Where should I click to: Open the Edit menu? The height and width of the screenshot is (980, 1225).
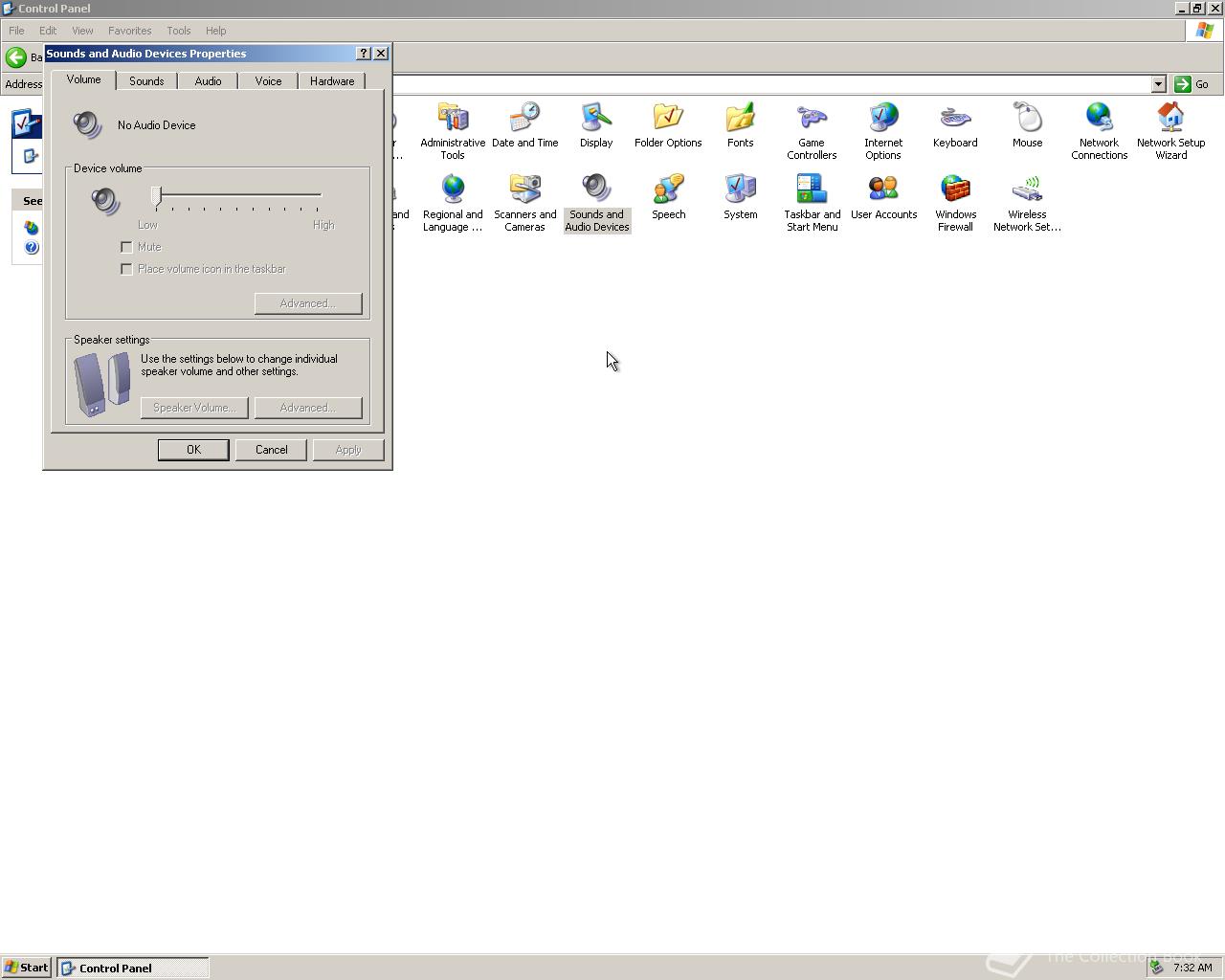(x=48, y=31)
